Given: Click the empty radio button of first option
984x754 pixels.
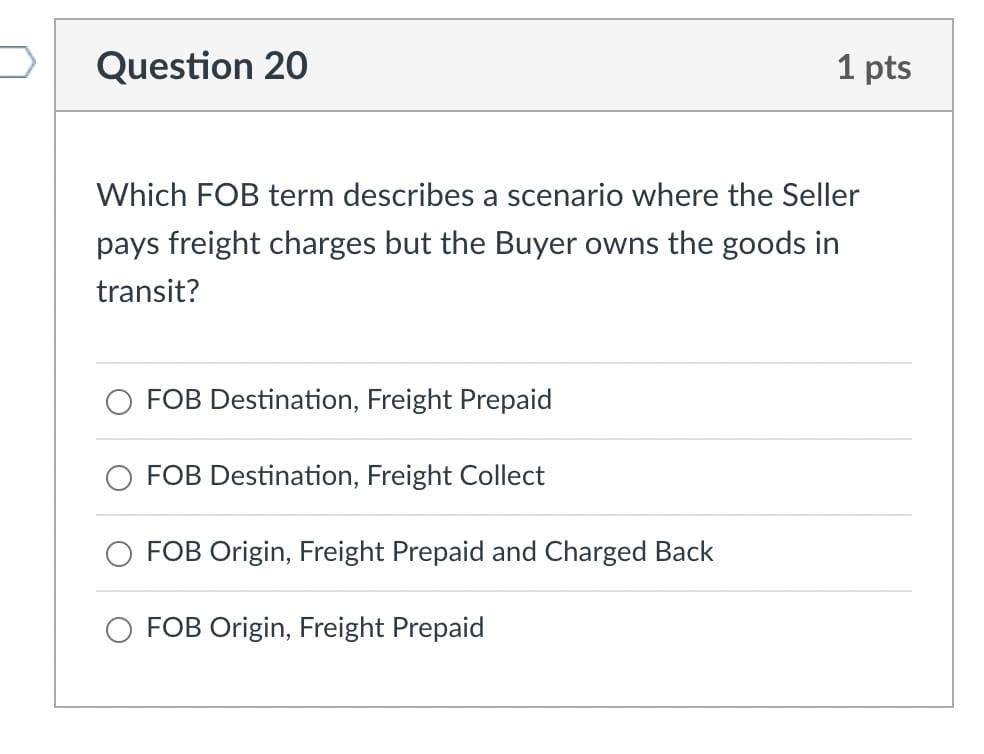Looking at the screenshot, I should pos(119,402).
